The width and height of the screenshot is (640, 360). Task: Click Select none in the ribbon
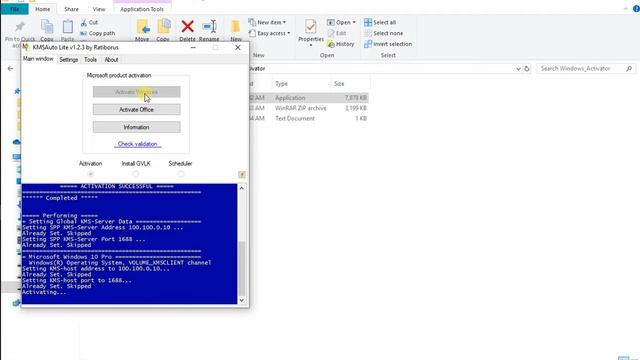(x=384, y=33)
